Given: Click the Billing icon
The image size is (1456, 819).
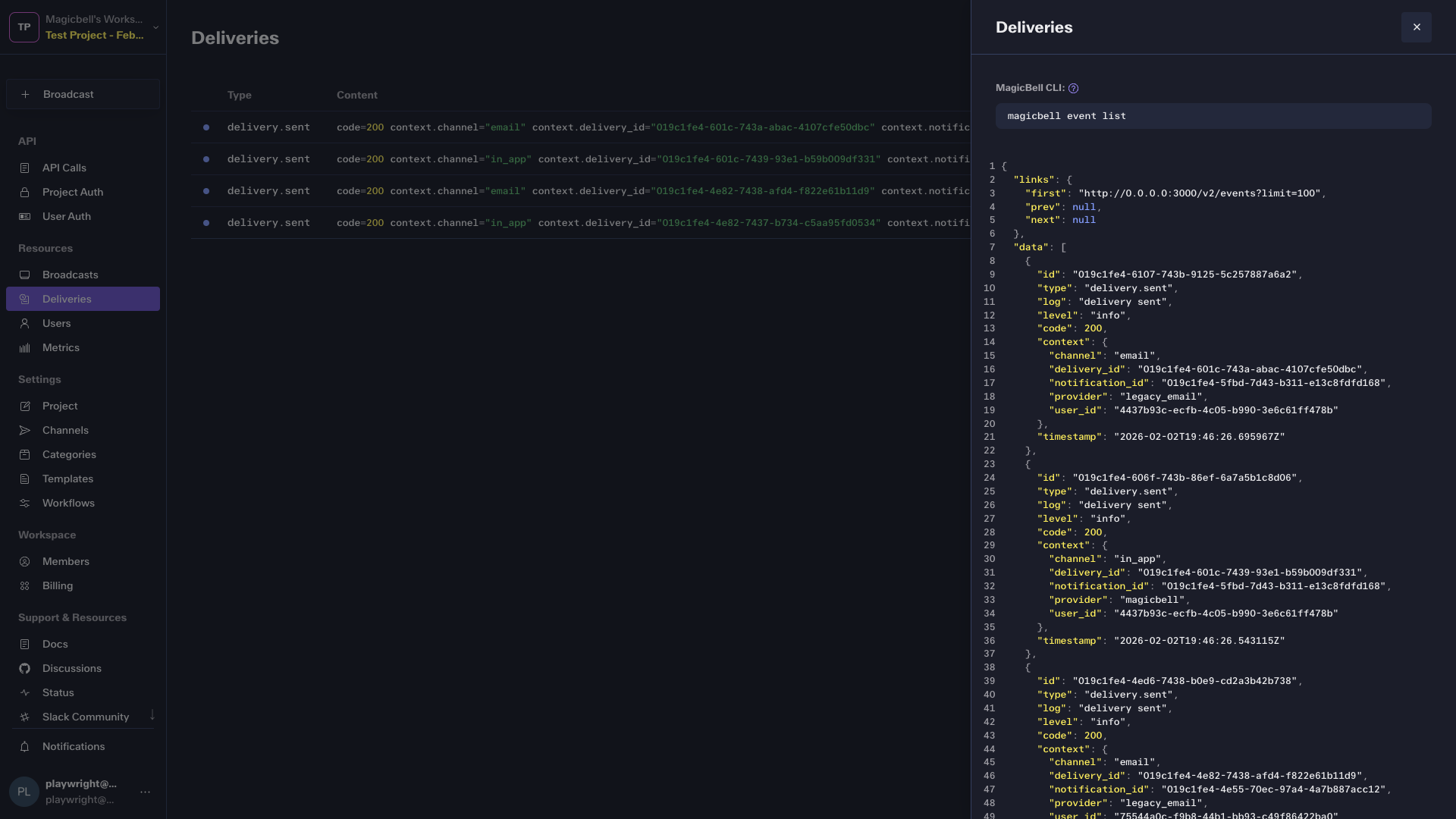Looking at the screenshot, I should [25, 585].
